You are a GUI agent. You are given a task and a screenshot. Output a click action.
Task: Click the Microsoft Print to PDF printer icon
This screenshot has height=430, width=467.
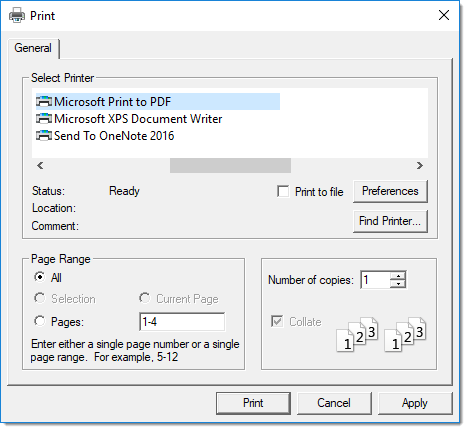coord(44,101)
